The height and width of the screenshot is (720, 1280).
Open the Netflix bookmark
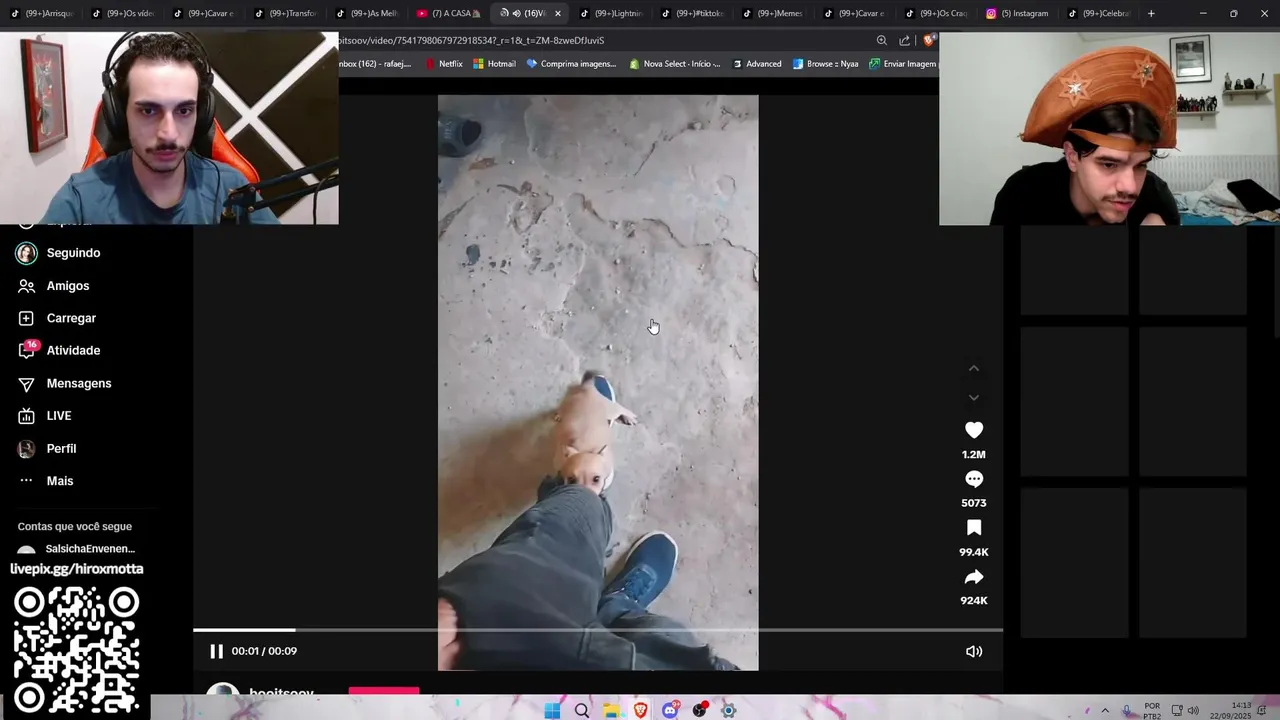(x=444, y=64)
